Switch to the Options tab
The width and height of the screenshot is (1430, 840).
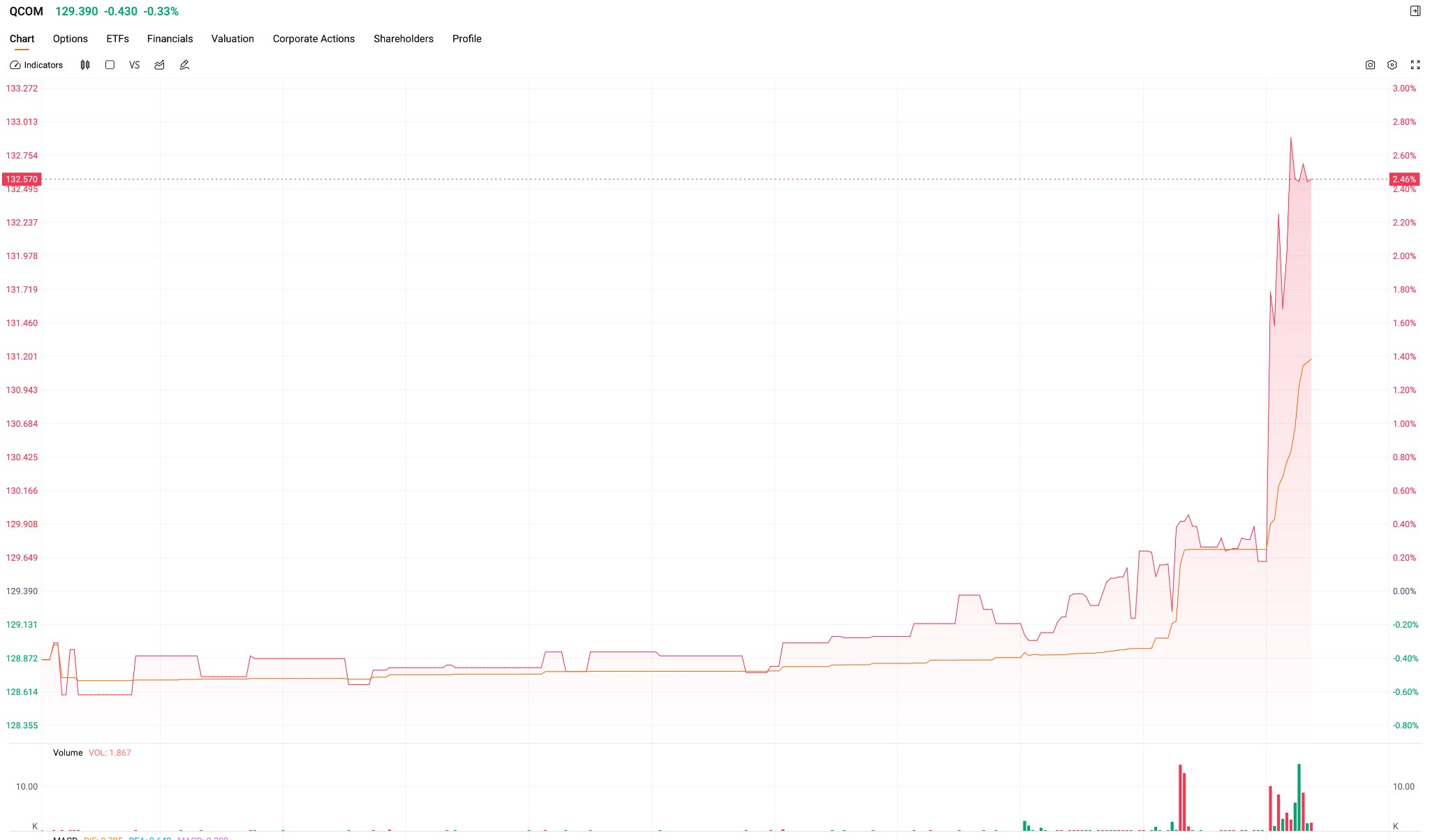click(71, 38)
